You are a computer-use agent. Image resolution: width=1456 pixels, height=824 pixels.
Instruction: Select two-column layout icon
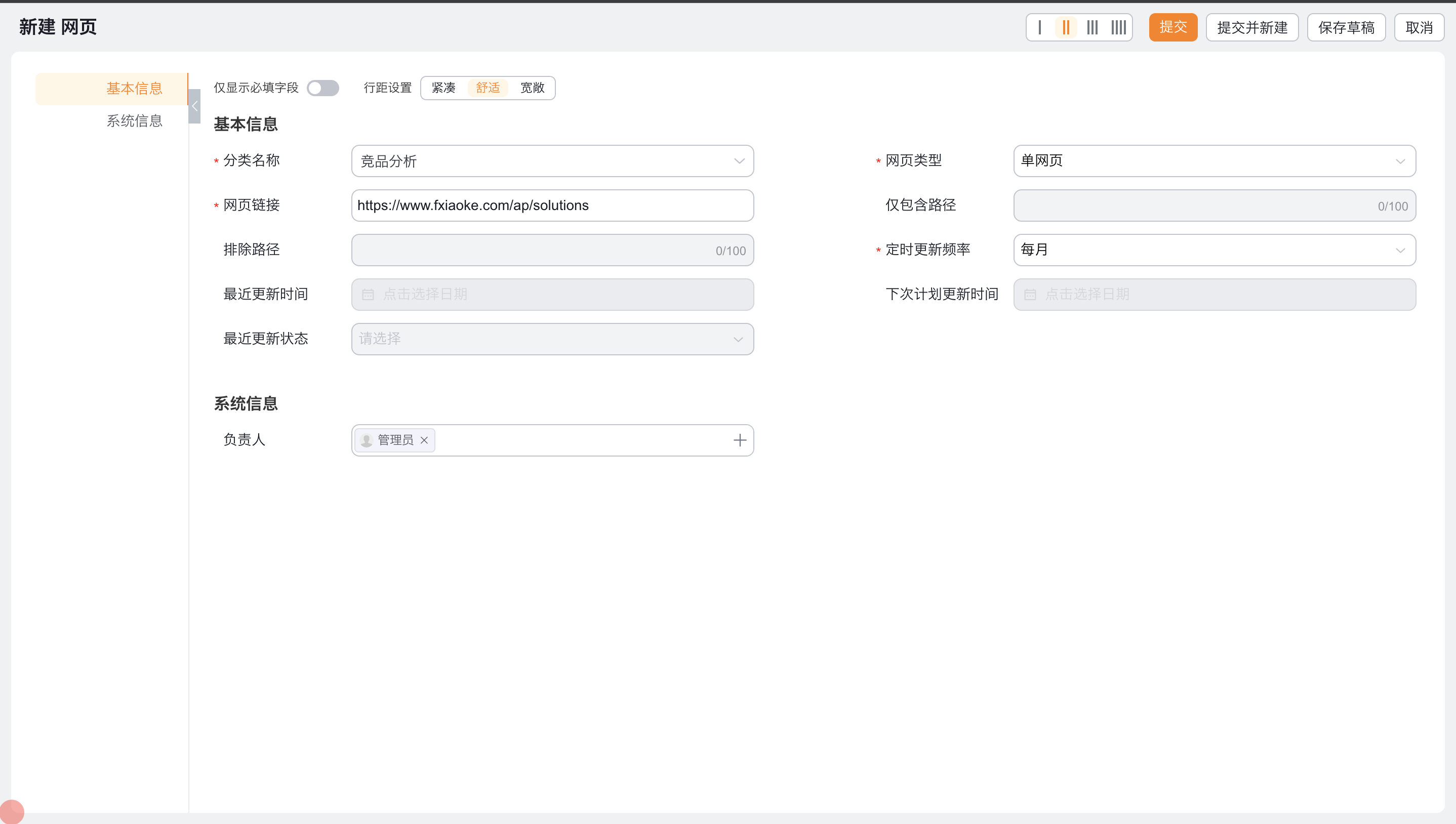[1066, 27]
